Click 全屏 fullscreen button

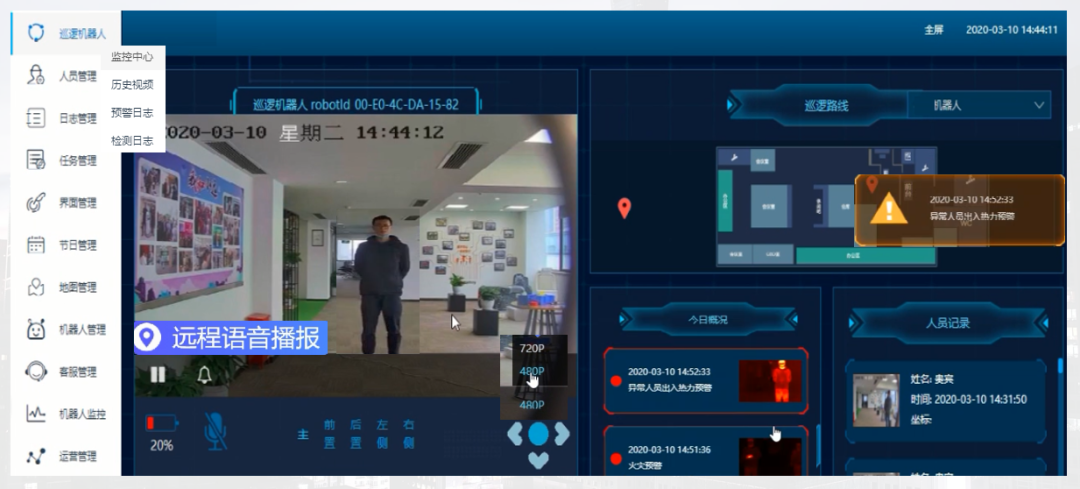(933, 30)
